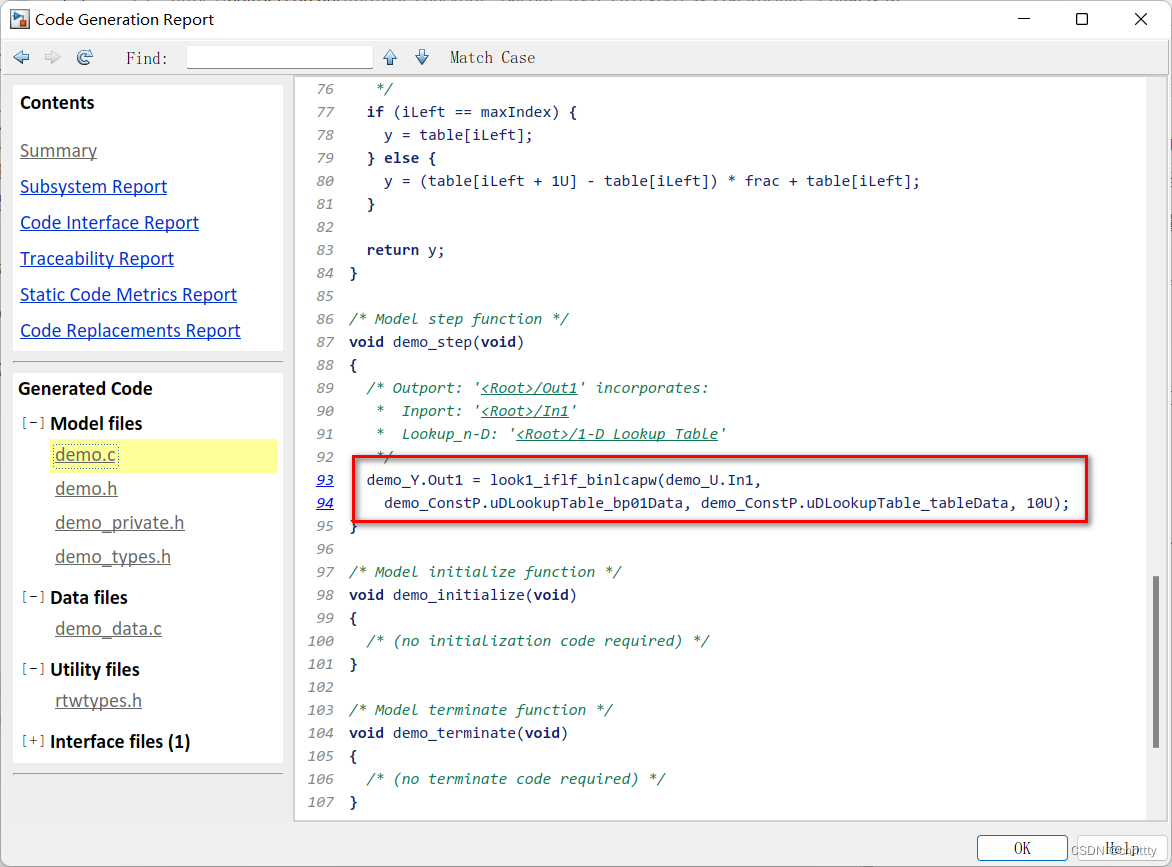Viewport: 1172px width, 867px height.
Task: Collapse the Data files group
Action: 33,597
